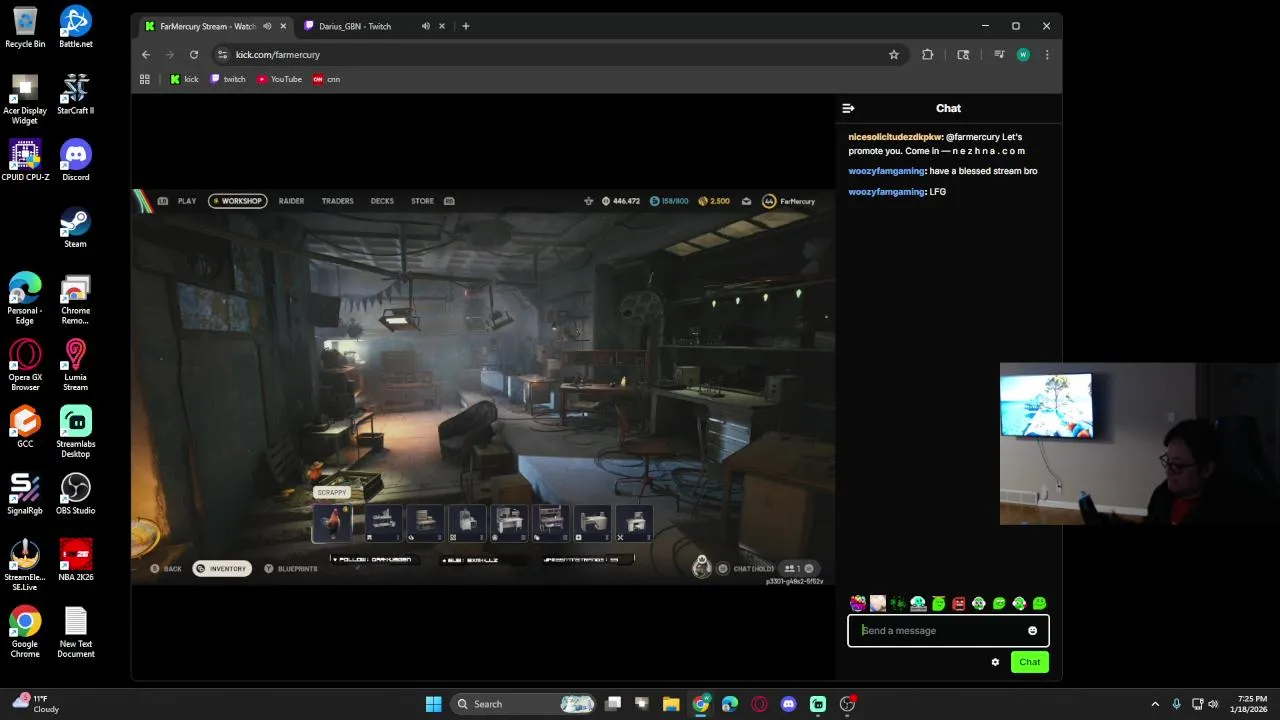Open Chrome three-dot menu
This screenshot has width=1280, height=720.
point(1047,55)
